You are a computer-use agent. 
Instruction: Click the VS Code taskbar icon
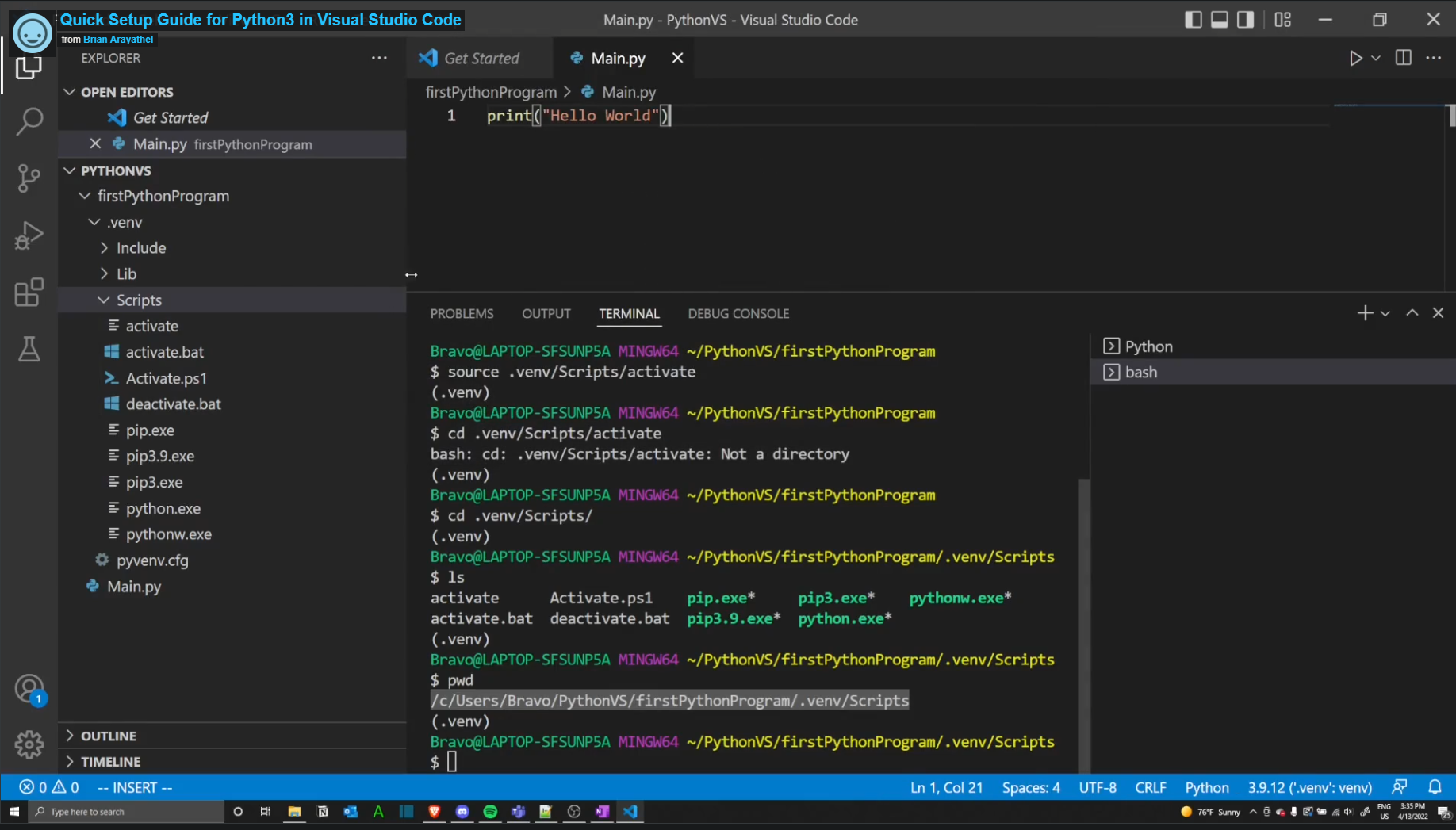coord(630,812)
